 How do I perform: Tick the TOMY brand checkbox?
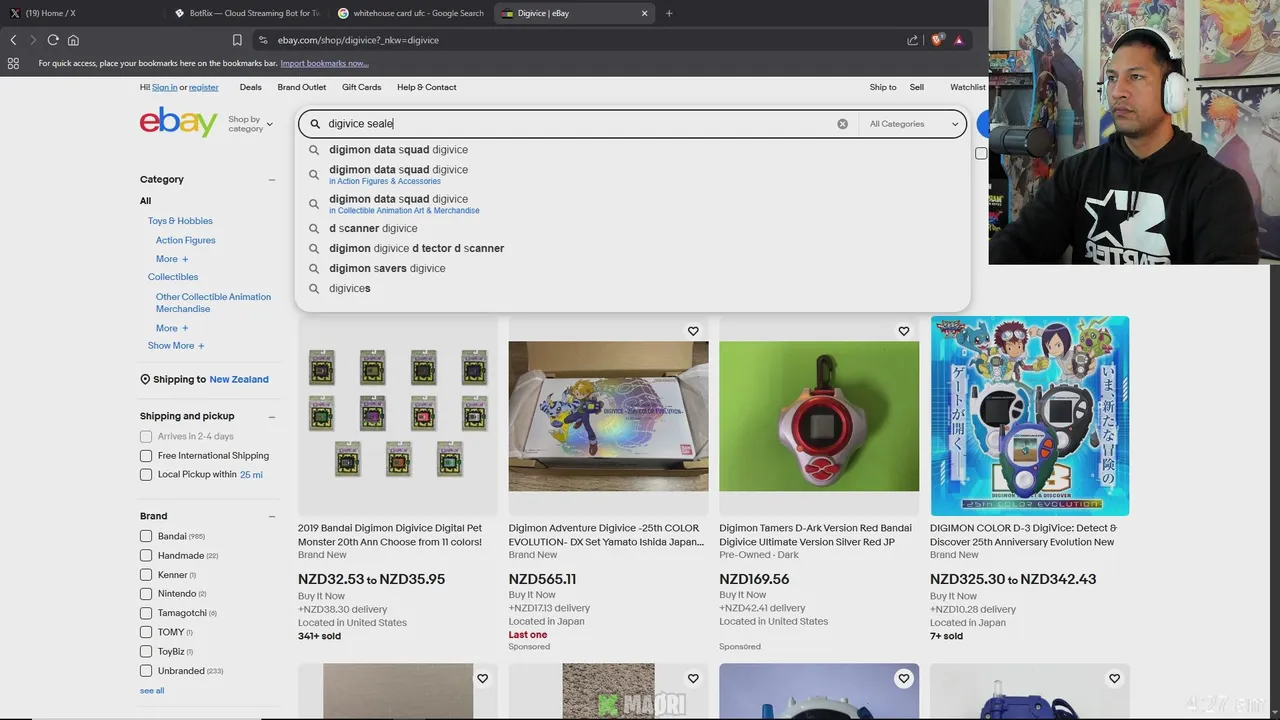point(146,632)
